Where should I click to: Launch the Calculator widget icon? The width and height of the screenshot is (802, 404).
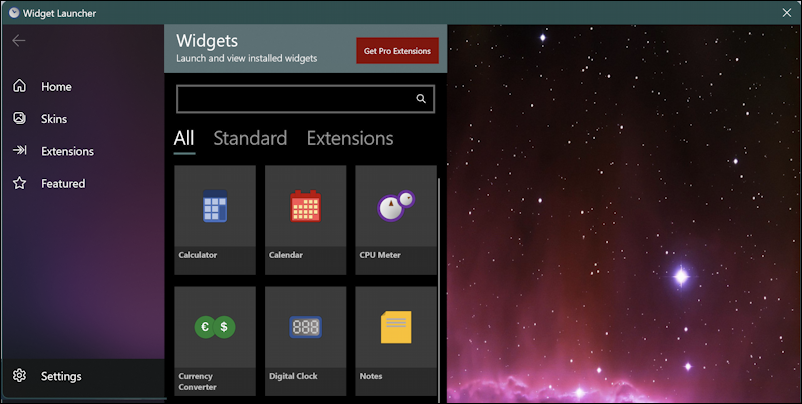[x=215, y=206]
